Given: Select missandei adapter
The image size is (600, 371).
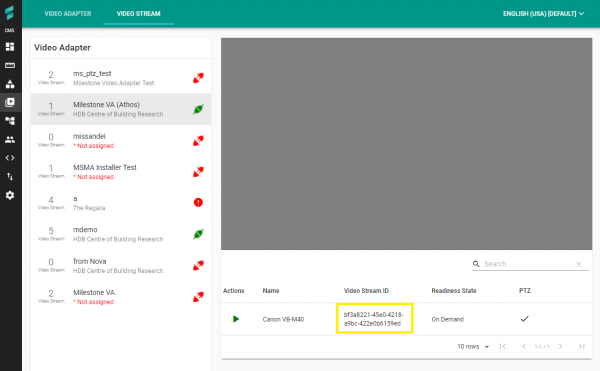Looking at the screenshot, I should coord(121,141).
